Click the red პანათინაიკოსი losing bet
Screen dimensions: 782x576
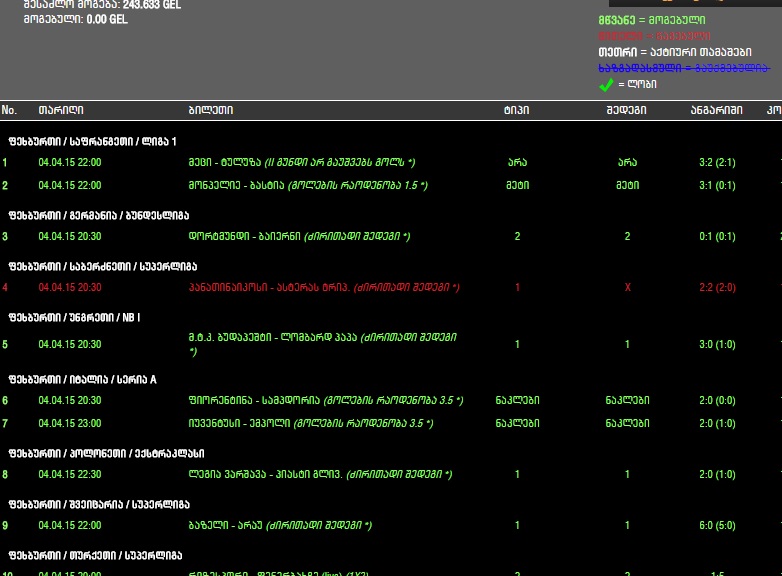tap(324, 288)
